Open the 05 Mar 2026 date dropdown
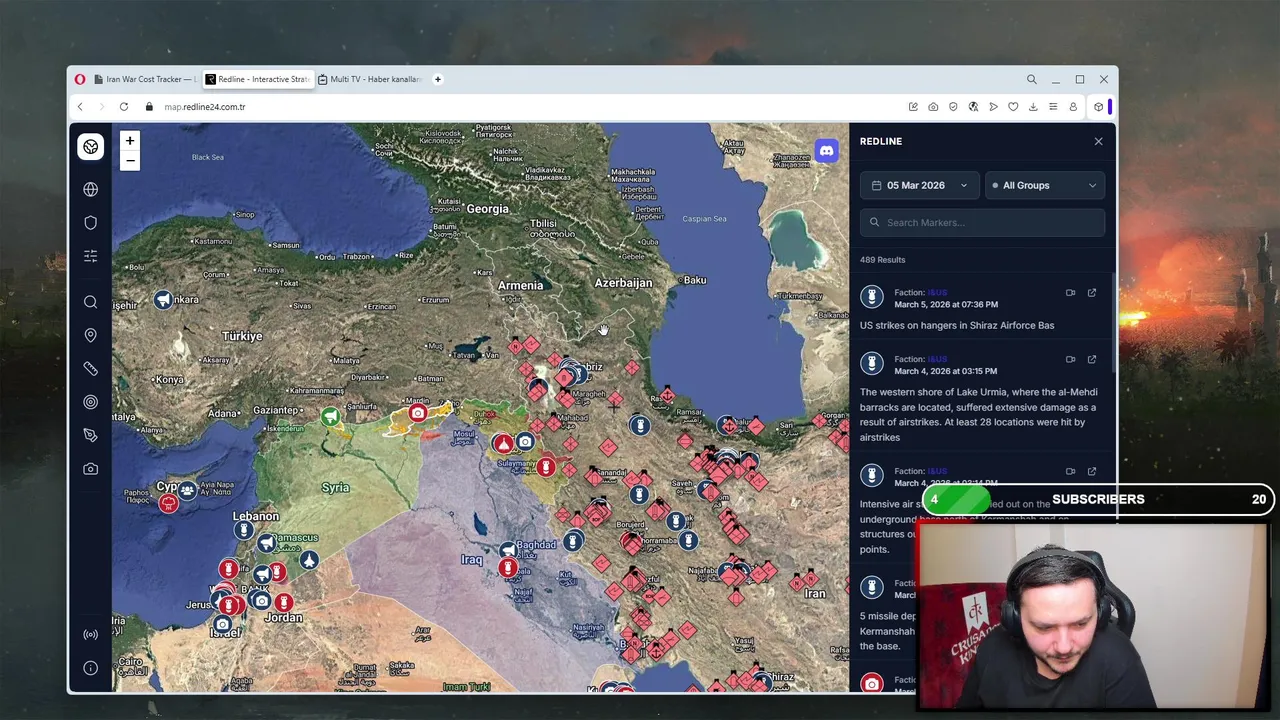 919,185
